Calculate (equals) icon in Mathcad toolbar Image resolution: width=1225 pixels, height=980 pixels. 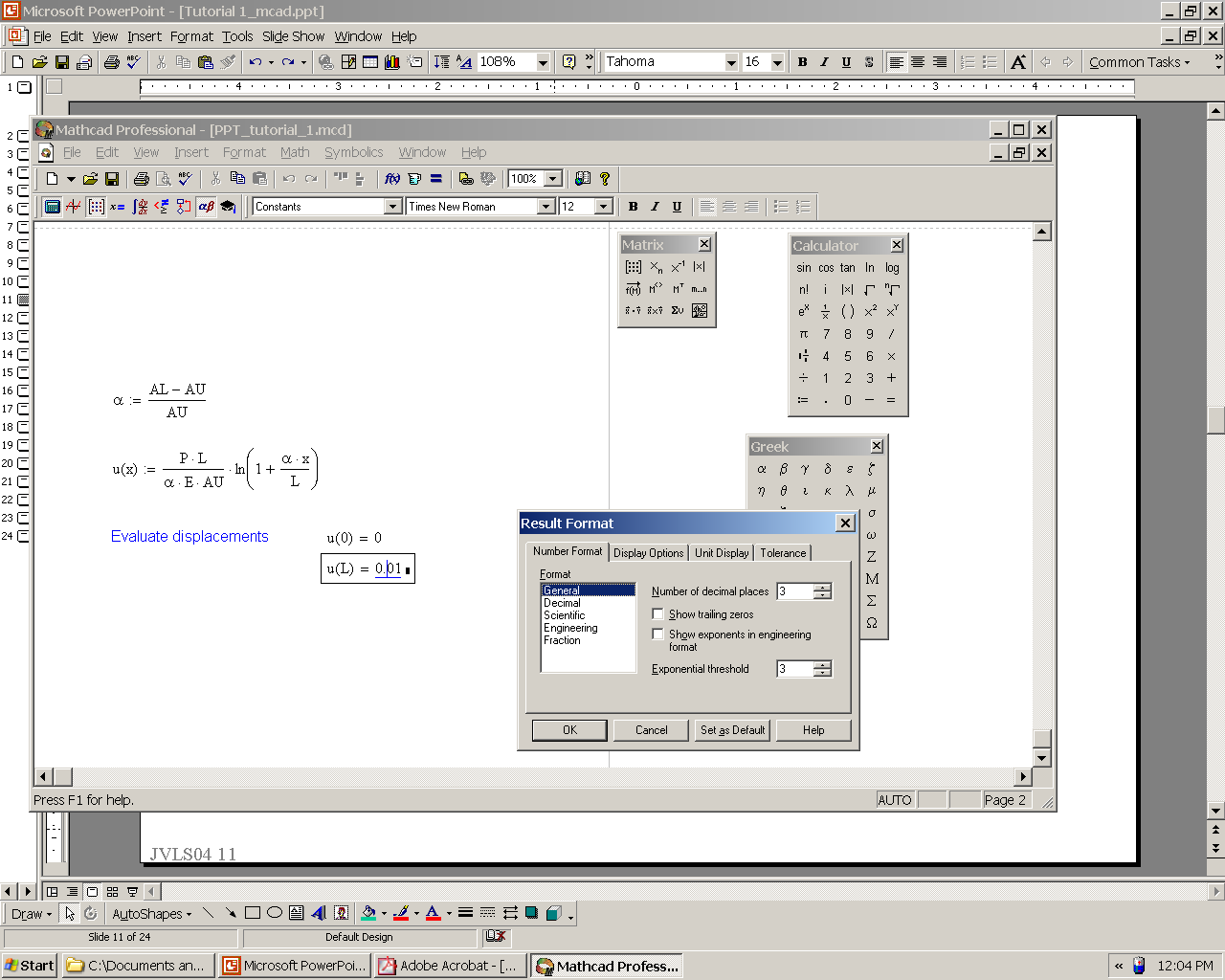coord(436,179)
